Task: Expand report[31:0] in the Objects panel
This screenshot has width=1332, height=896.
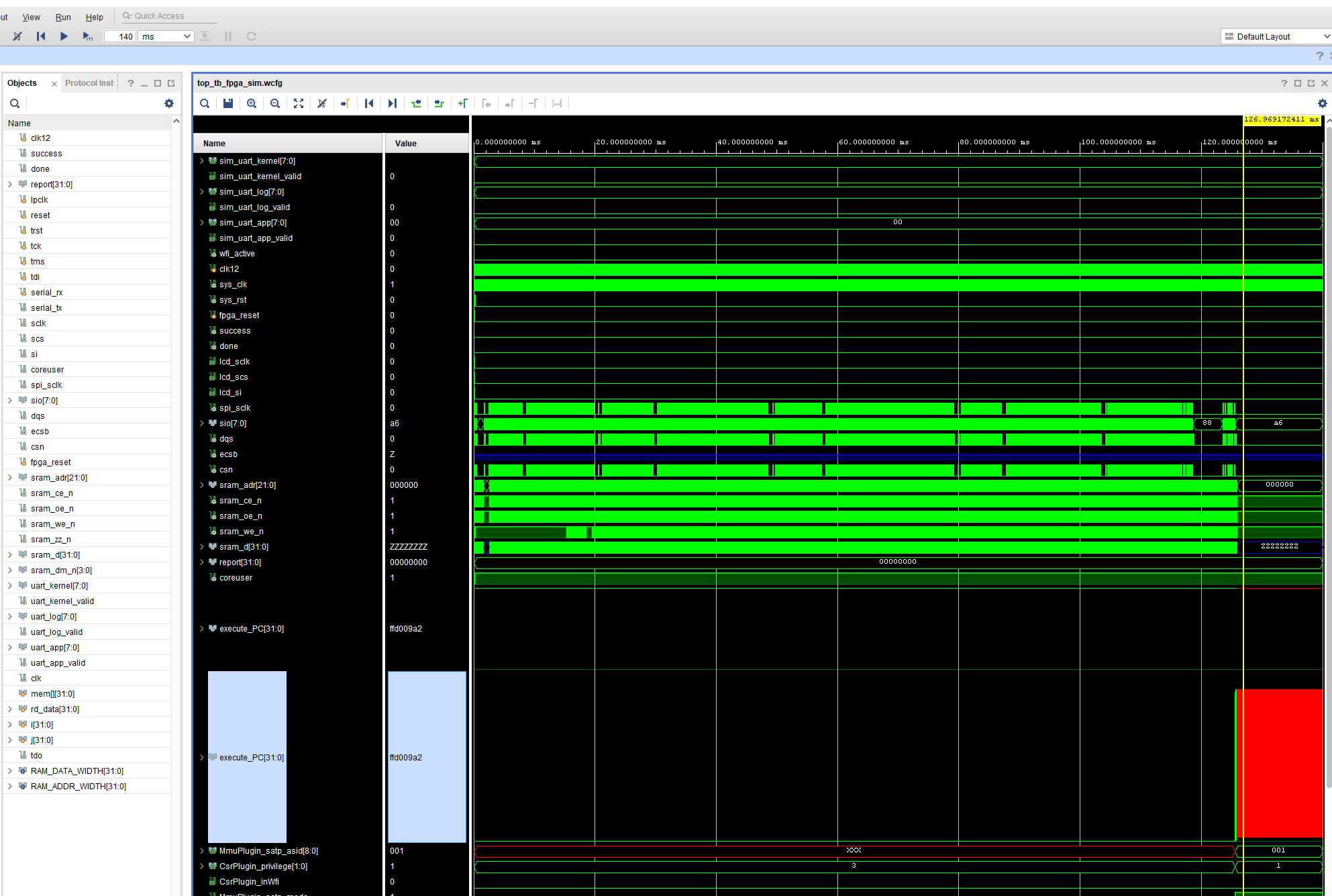Action: tap(10, 185)
